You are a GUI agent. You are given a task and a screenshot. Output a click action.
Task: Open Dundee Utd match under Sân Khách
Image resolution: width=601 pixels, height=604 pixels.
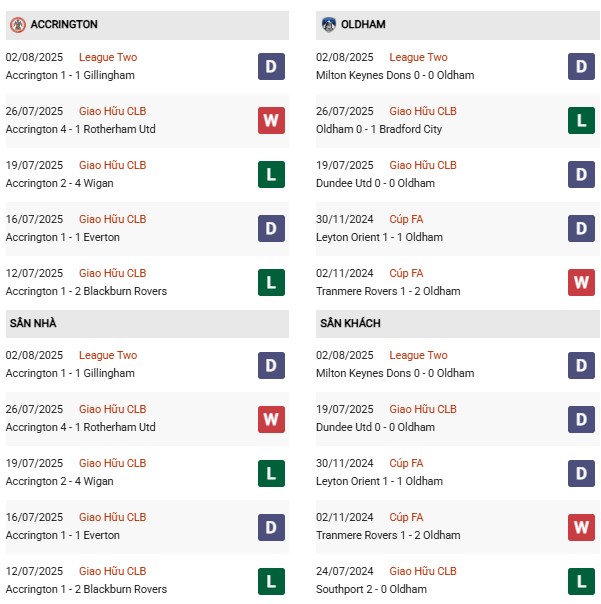tap(375, 427)
